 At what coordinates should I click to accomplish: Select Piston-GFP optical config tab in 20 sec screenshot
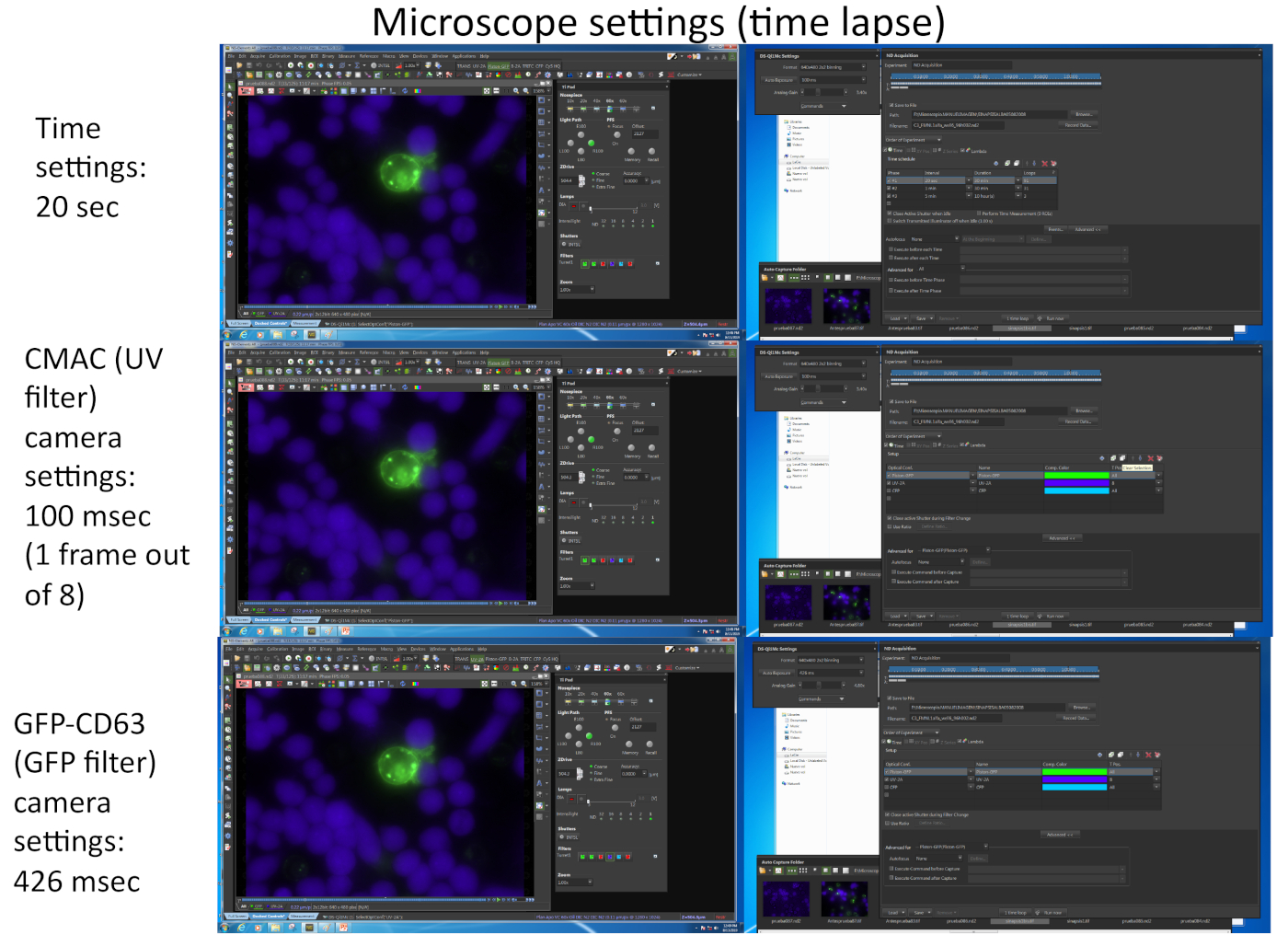pyautogui.click(x=499, y=66)
